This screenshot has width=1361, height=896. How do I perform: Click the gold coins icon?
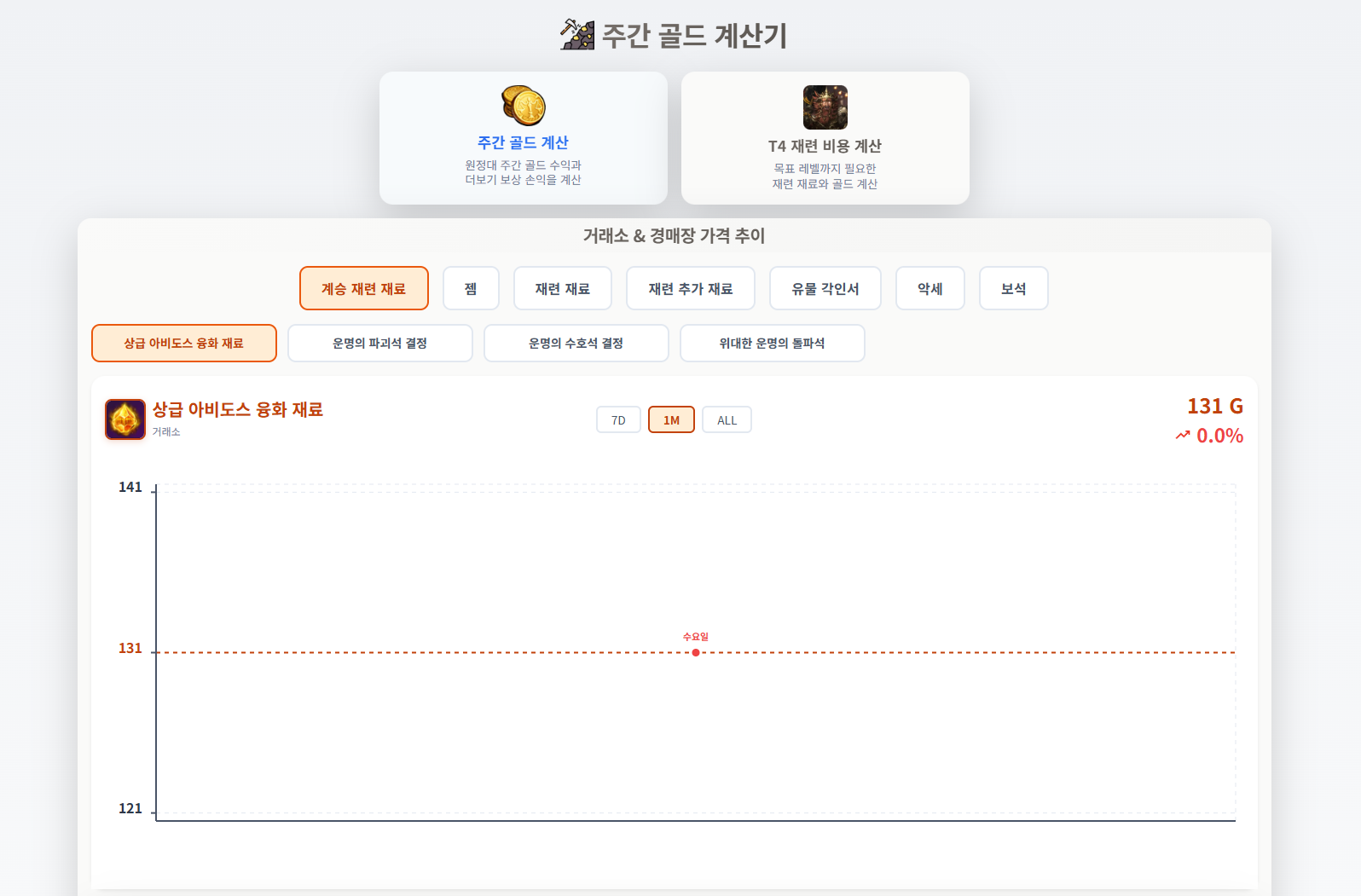[523, 106]
